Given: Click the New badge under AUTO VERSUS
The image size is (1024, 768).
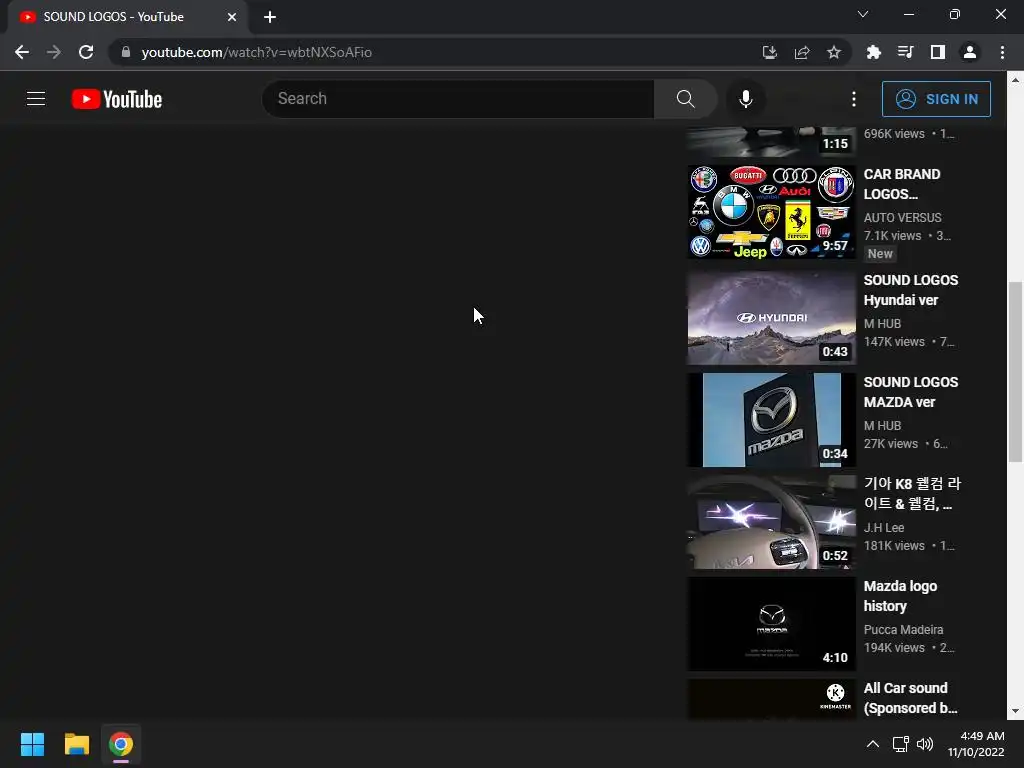Looking at the screenshot, I should (x=880, y=254).
